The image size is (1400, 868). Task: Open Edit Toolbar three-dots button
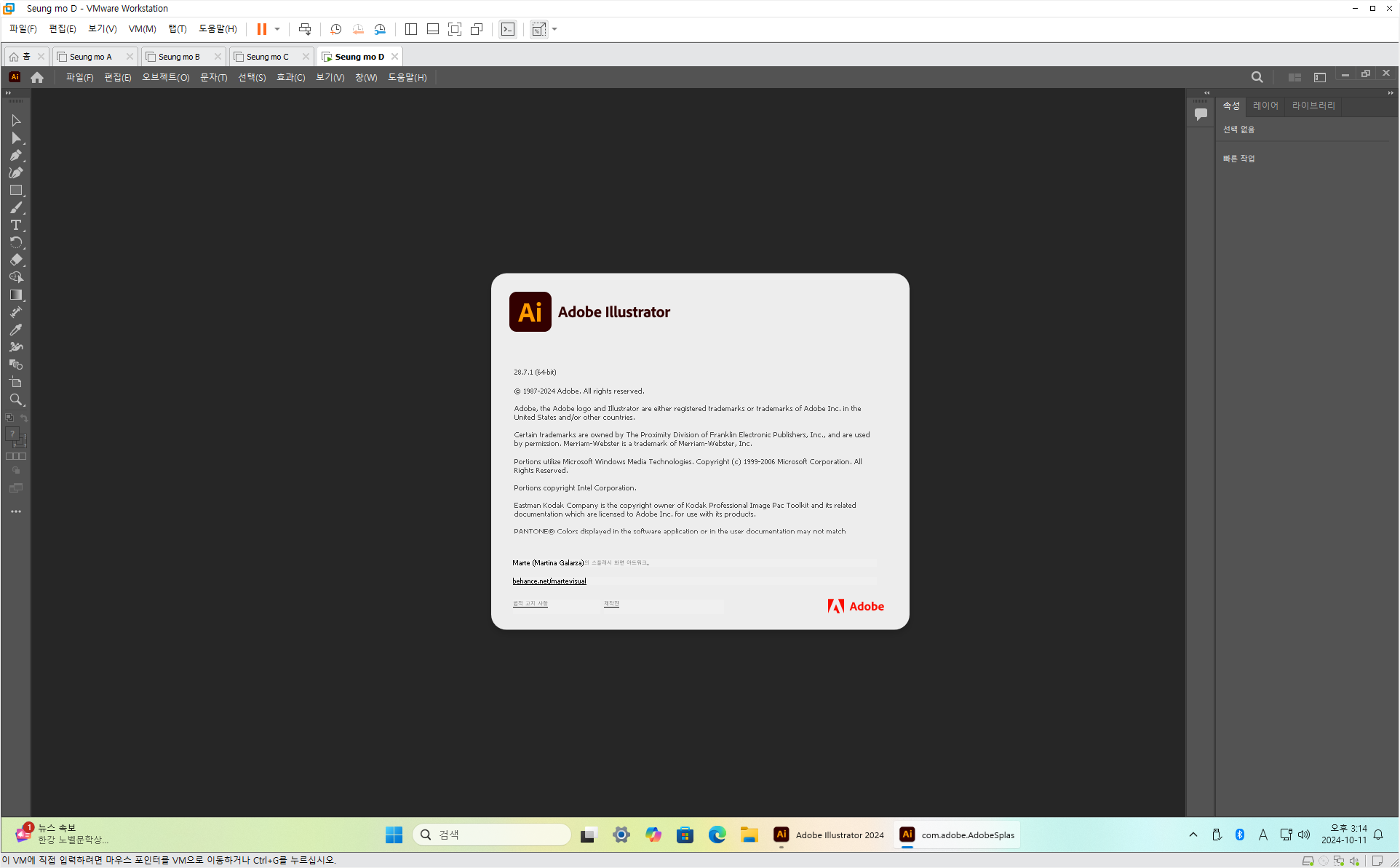[x=16, y=511]
